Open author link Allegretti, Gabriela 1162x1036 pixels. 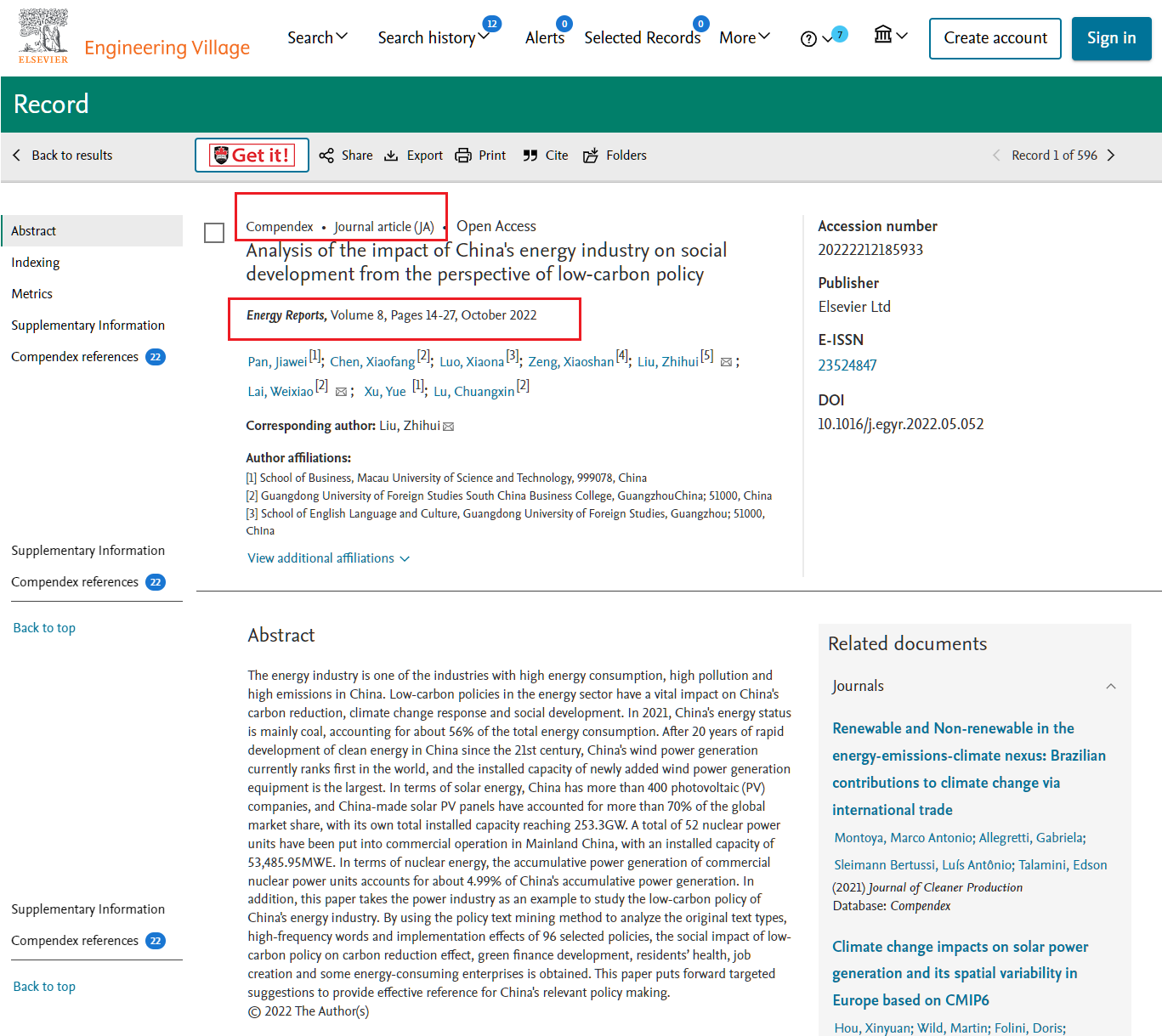1031,838
